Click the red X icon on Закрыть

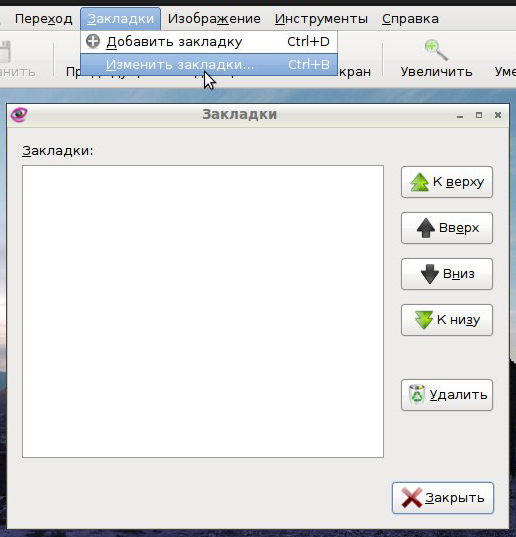411,498
